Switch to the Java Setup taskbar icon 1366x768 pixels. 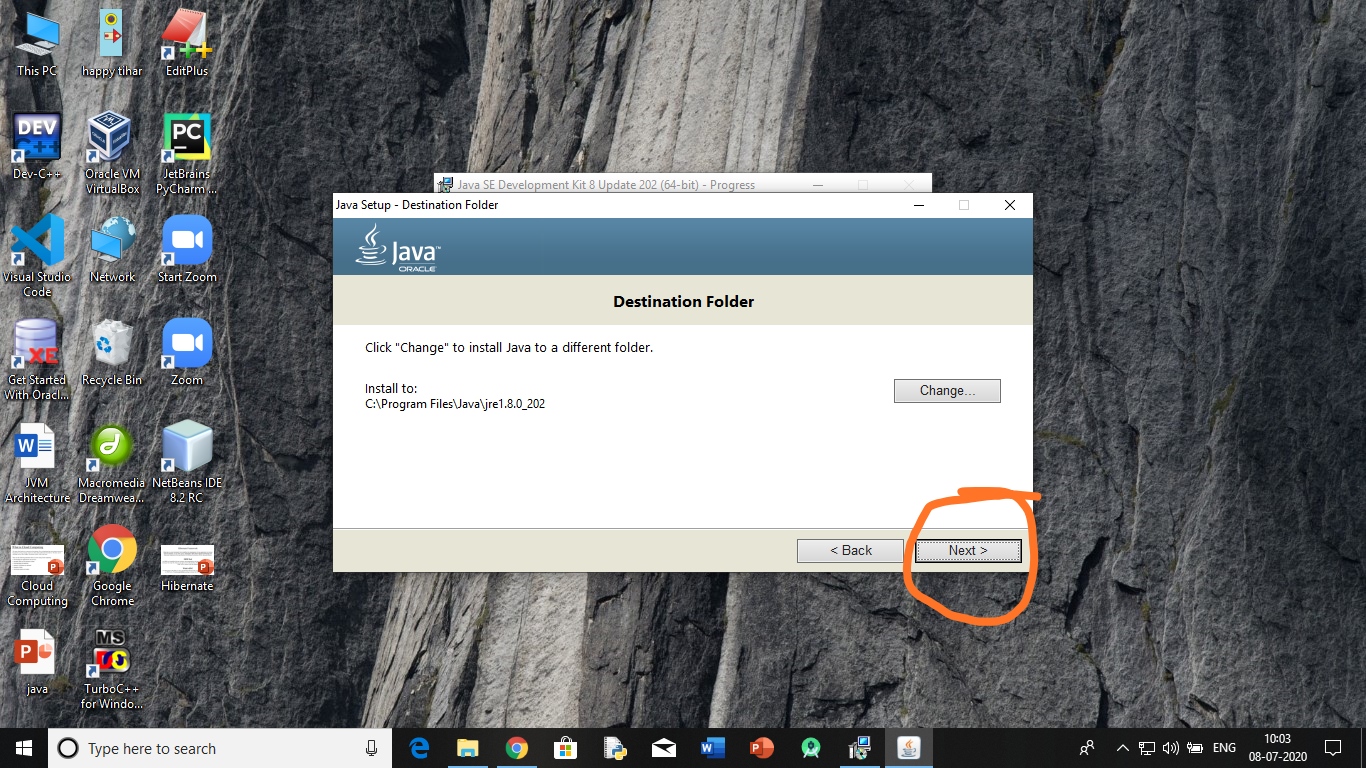(x=908, y=748)
